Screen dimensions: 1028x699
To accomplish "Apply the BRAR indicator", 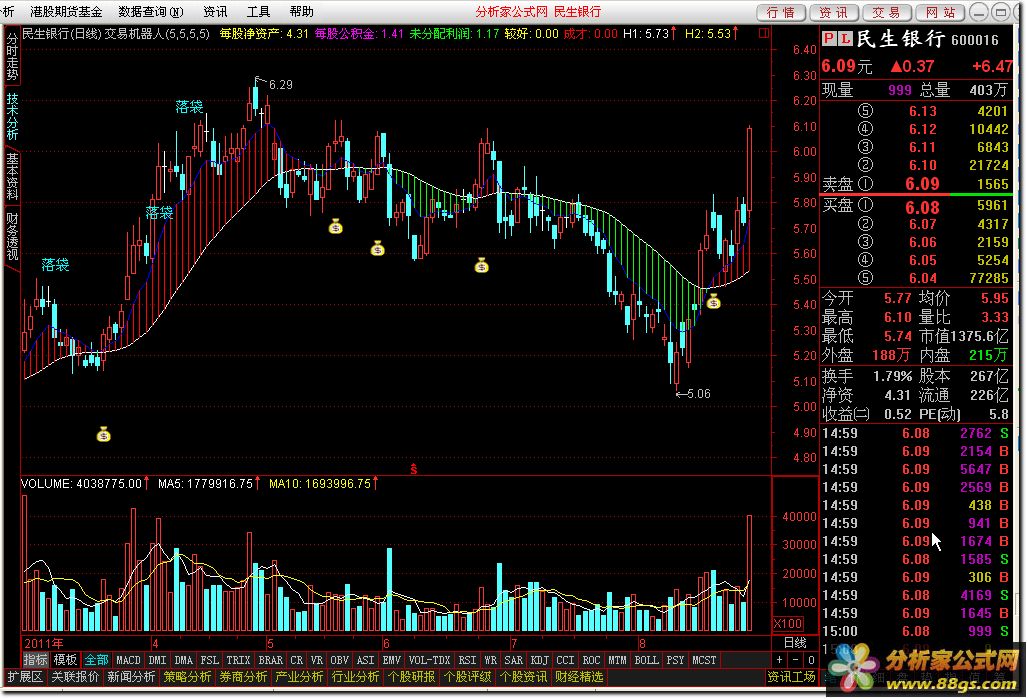I will (x=270, y=660).
